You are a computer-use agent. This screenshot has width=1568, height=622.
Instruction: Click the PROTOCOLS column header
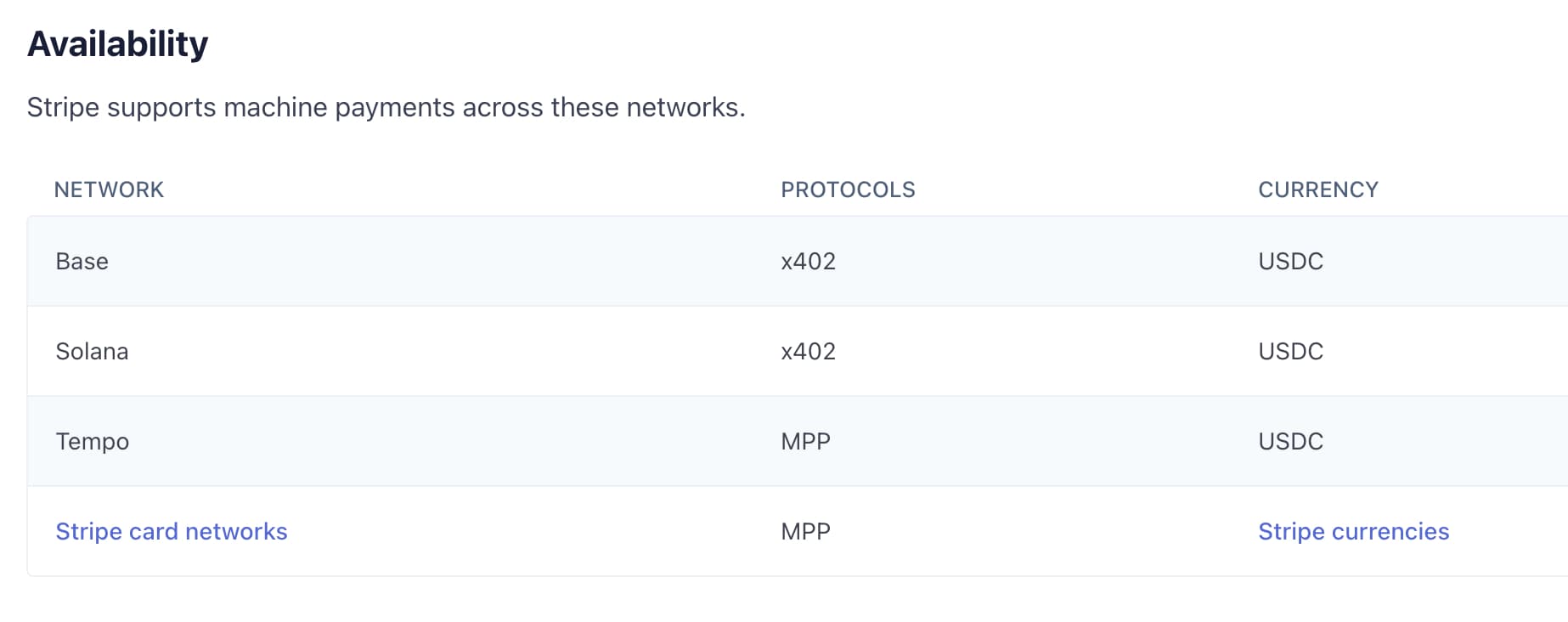coord(848,189)
